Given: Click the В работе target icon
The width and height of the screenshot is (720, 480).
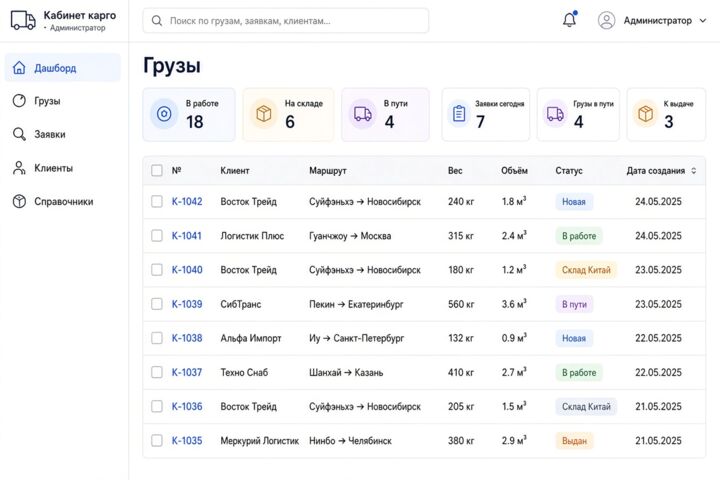Looking at the screenshot, I should pos(164,114).
